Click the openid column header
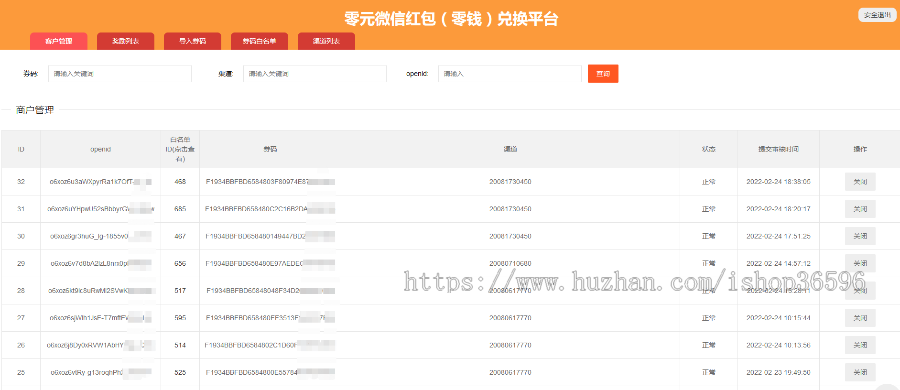Image resolution: width=900 pixels, height=390 pixels. pos(100,149)
